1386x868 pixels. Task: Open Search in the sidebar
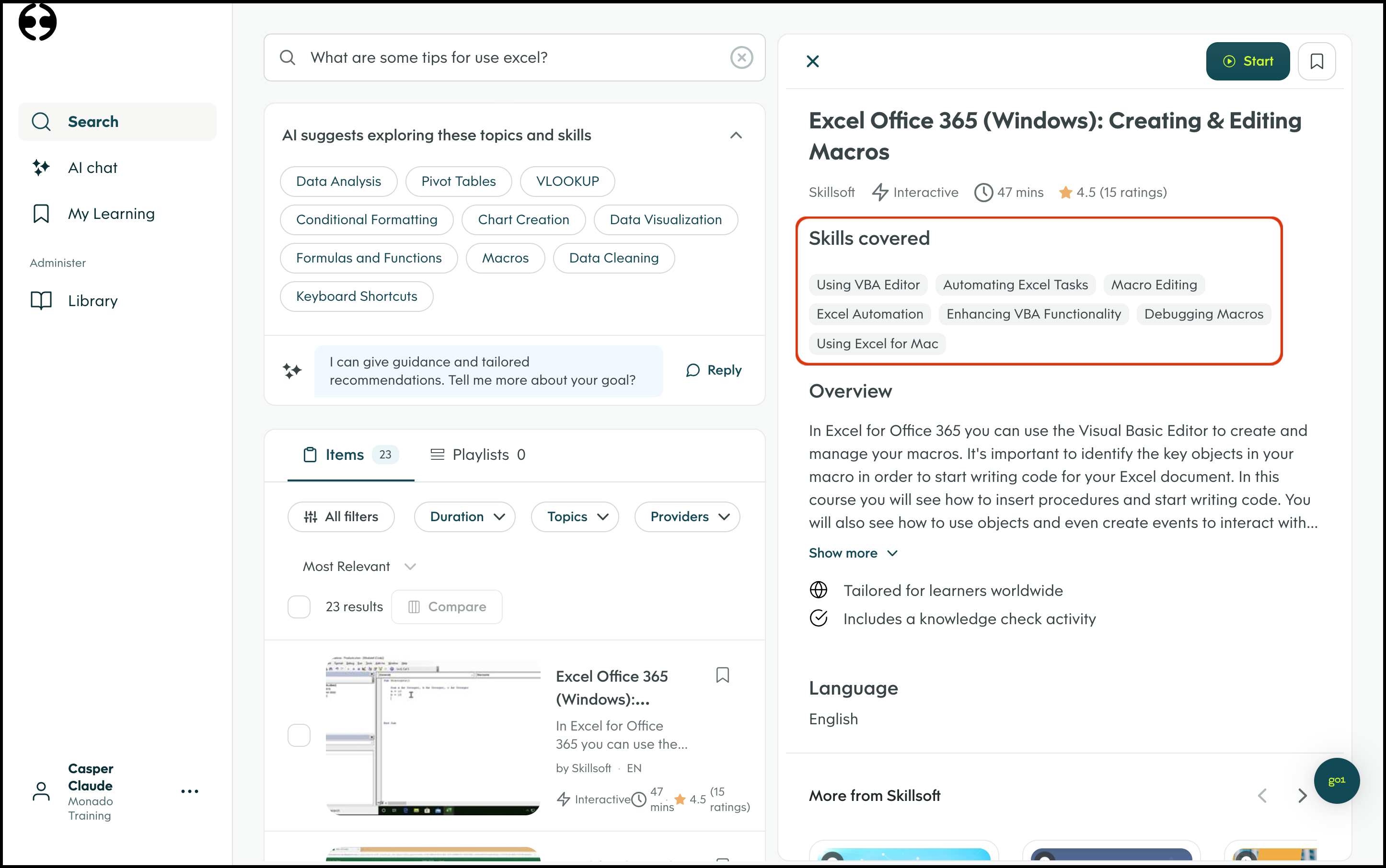coord(117,122)
